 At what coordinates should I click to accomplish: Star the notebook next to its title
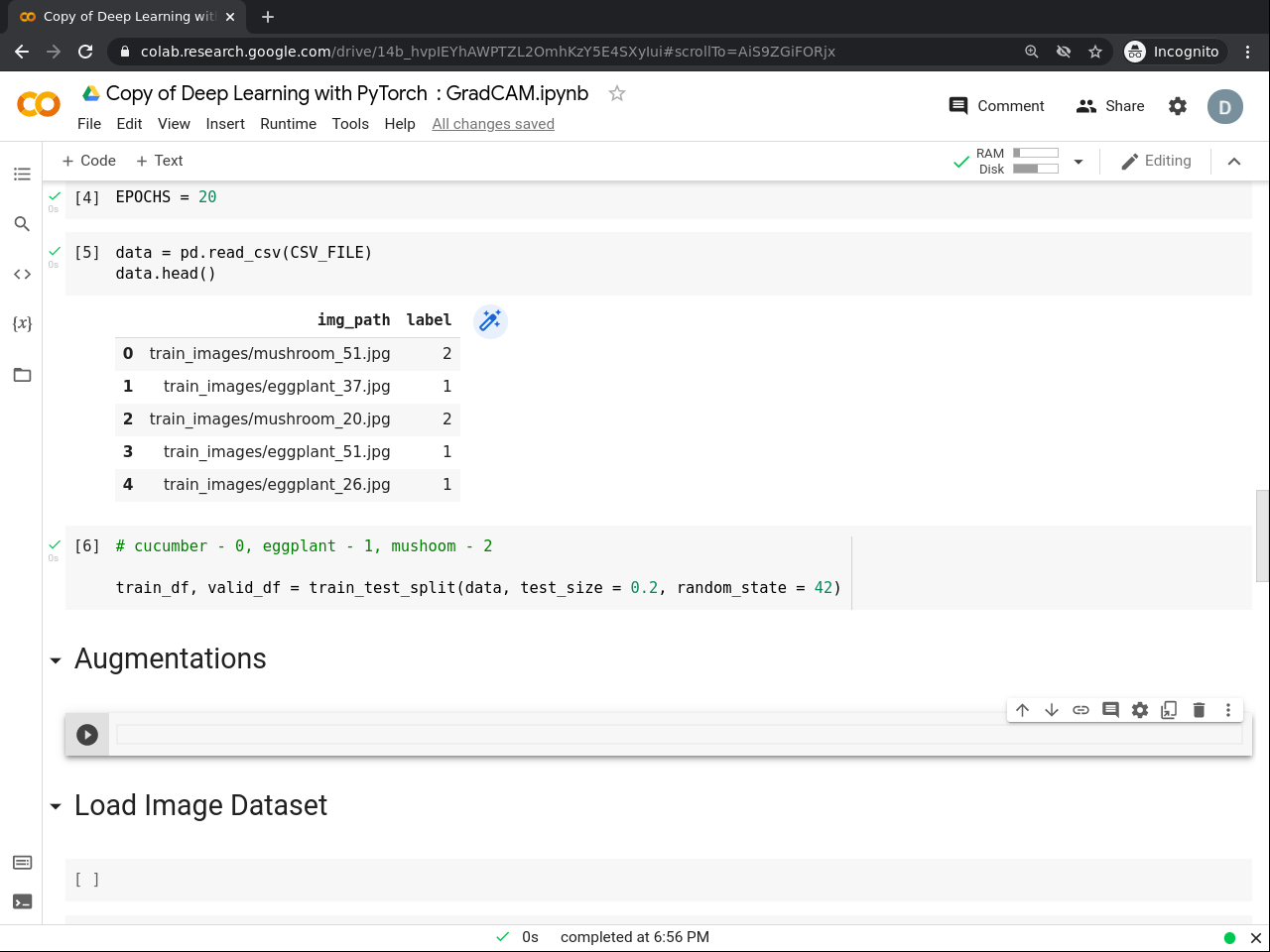click(617, 93)
